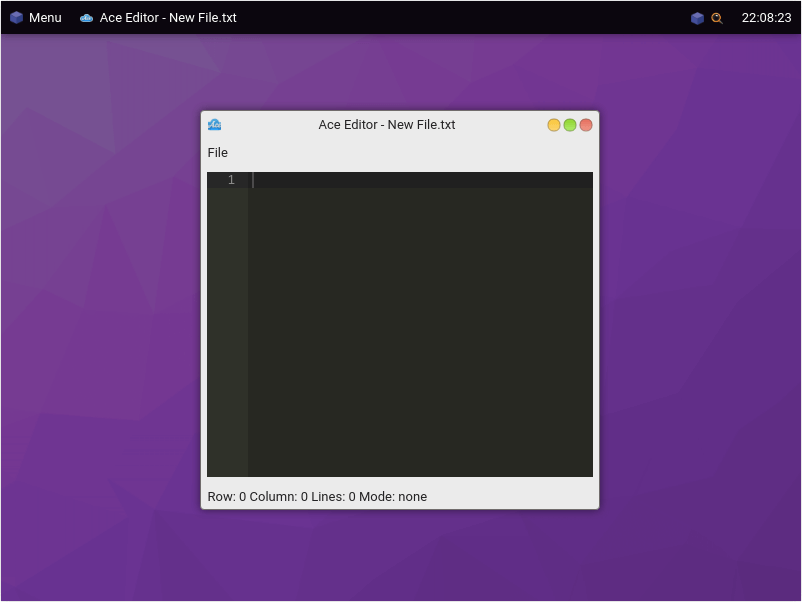Click the status bar reading Row: 0 Column: 0 Lines: 0 Mode: none
802x602 pixels.
pyautogui.click(x=317, y=497)
